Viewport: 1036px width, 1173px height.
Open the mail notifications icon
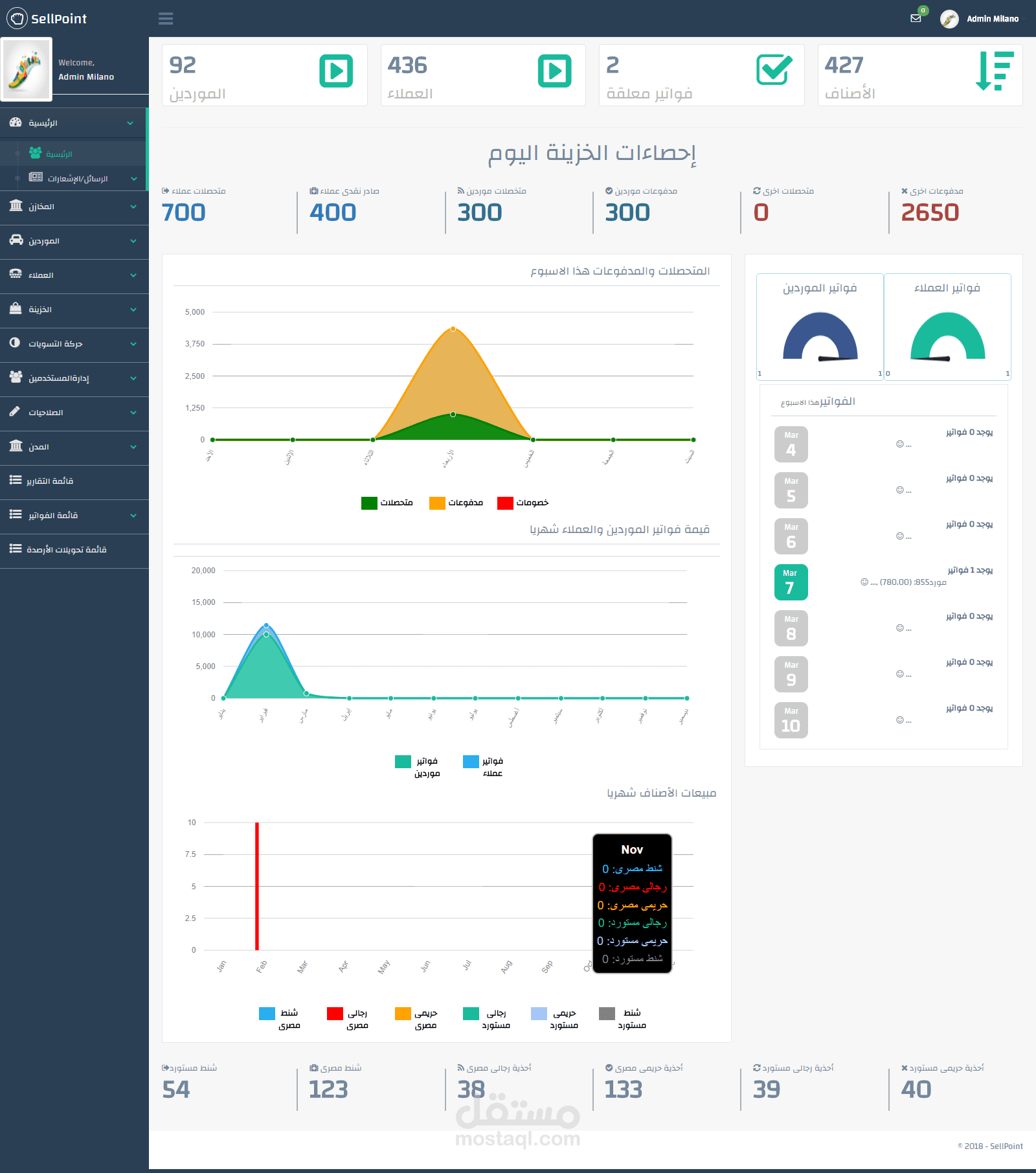click(x=916, y=18)
